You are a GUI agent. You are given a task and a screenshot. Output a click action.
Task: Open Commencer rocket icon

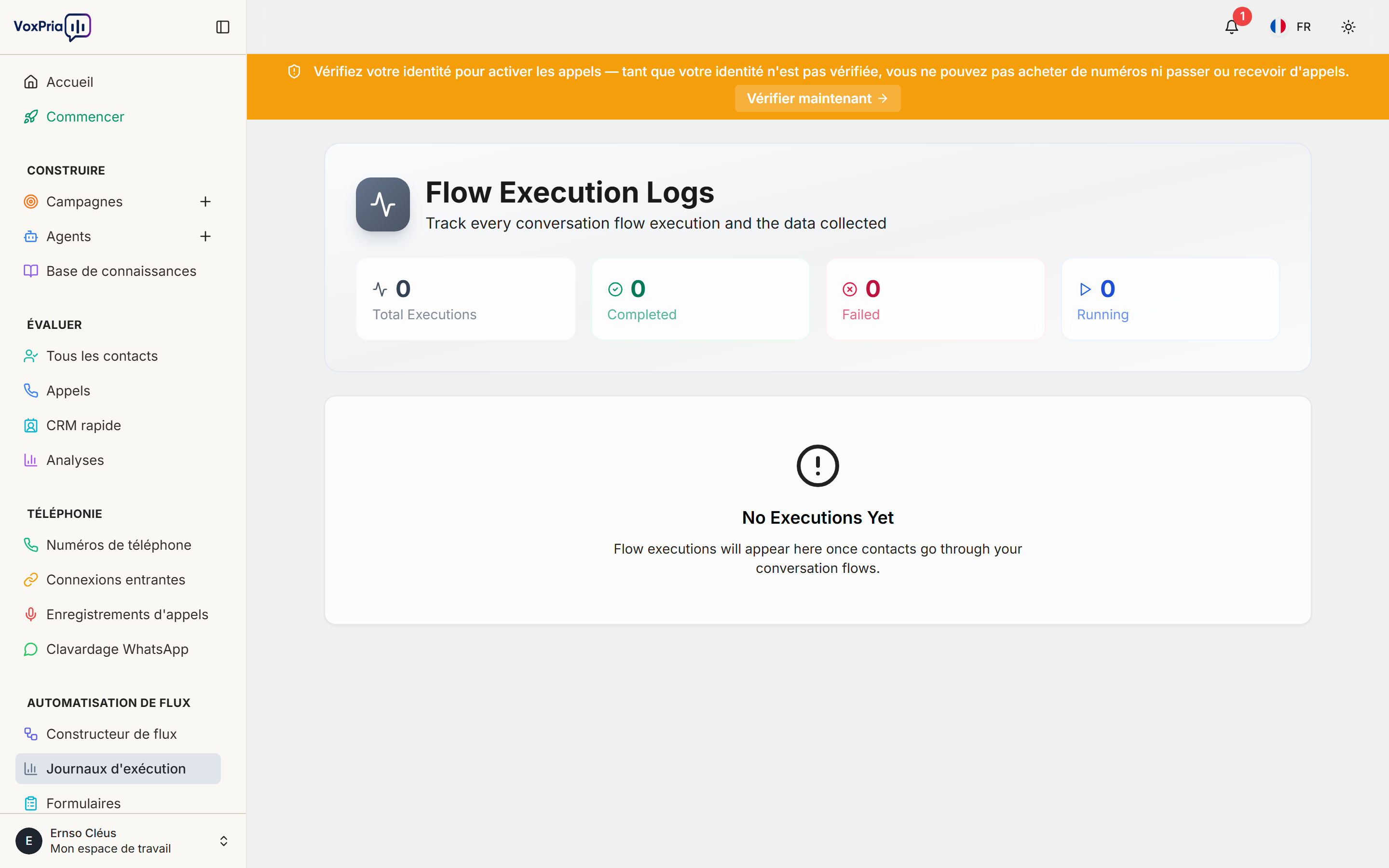[31, 117]
